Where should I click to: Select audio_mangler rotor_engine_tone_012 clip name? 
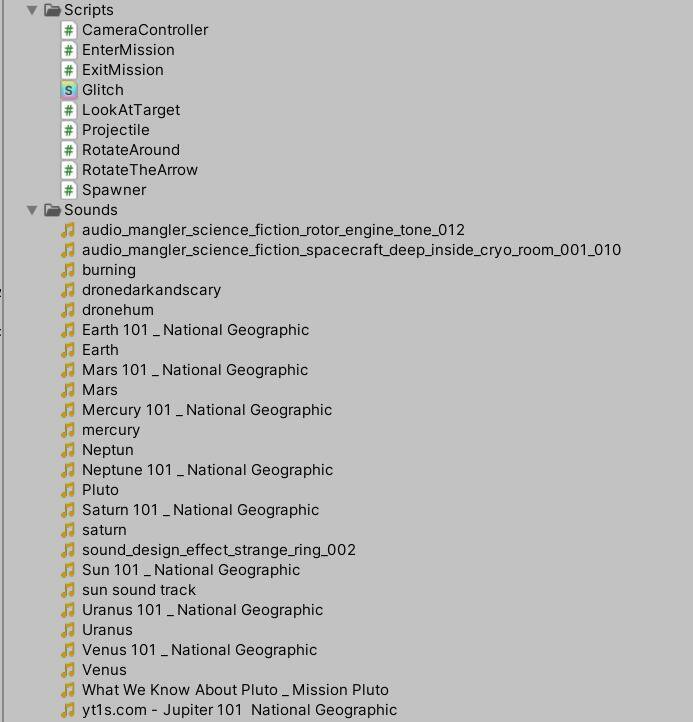[274, 230]
